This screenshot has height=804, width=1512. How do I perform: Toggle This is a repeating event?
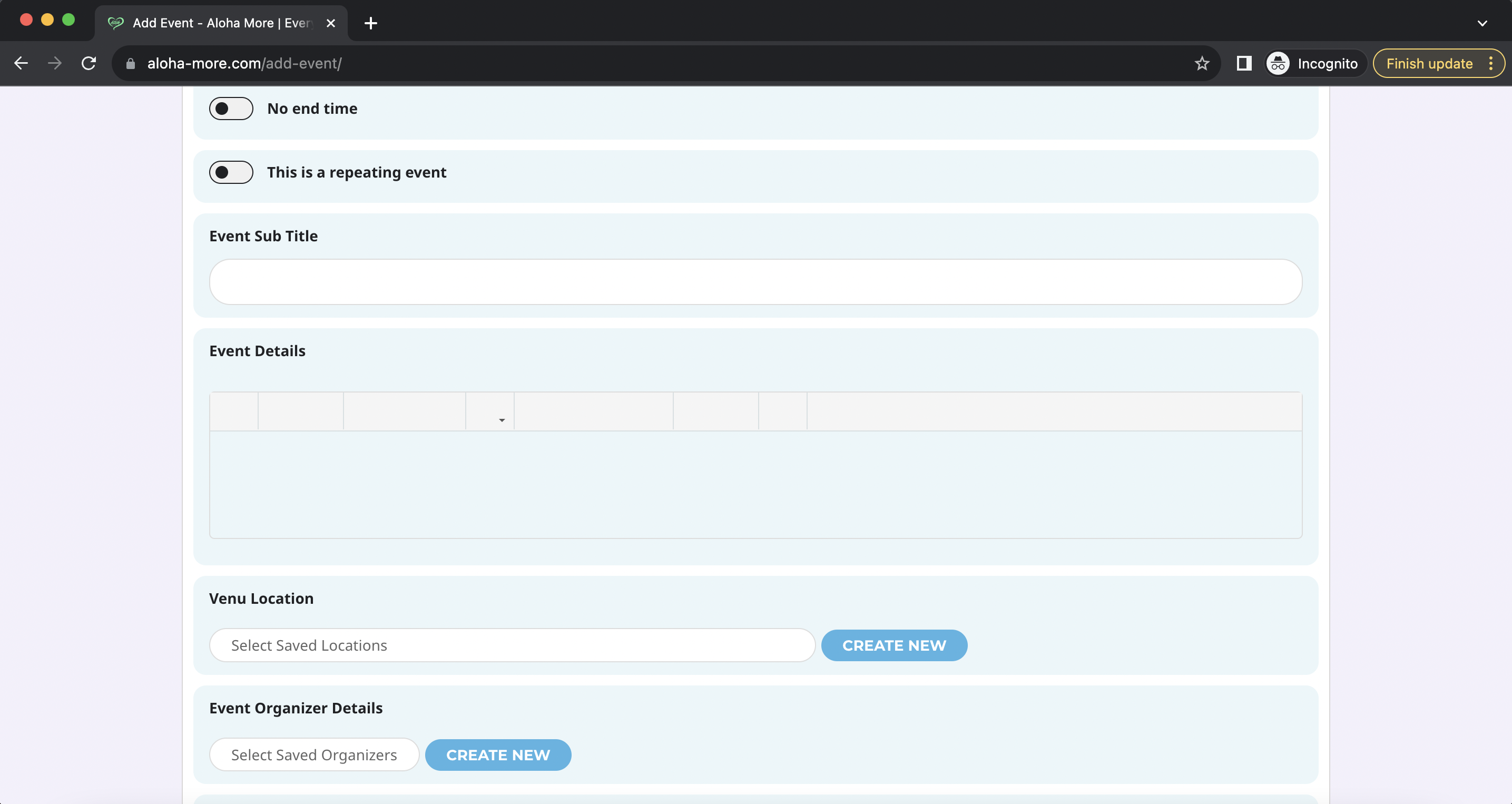(231, 172)
